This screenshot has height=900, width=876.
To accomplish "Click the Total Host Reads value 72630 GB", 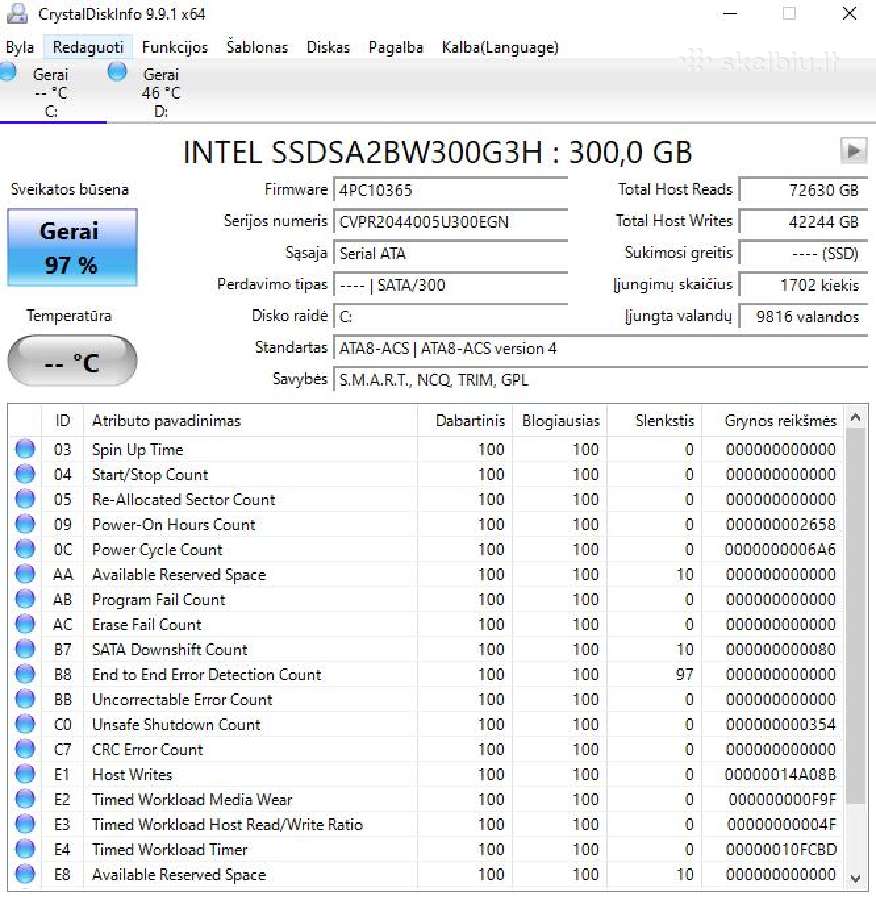I will [803, 190].
